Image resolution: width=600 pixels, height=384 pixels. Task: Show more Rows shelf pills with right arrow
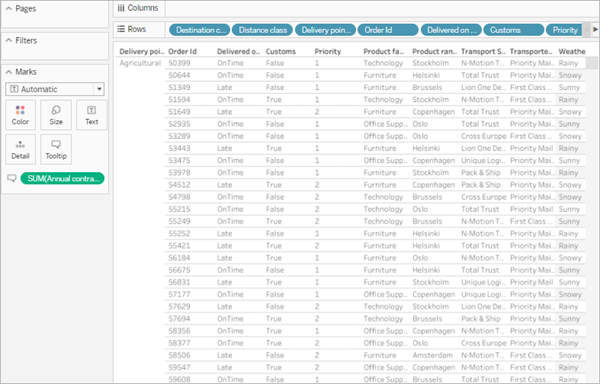point(595,29)
